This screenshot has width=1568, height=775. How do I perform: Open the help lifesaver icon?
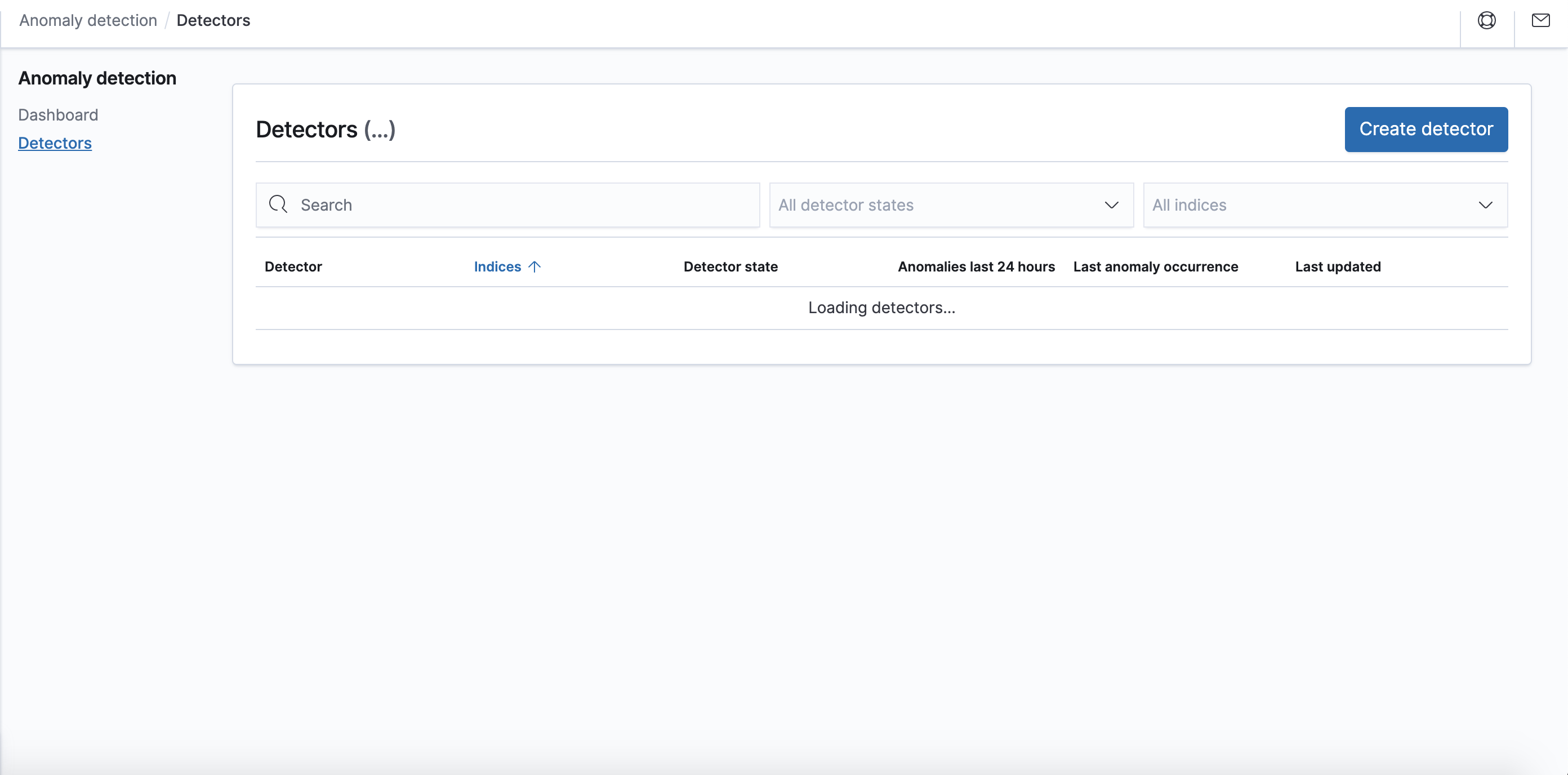pyautogui.click(x=1487, y=20)
